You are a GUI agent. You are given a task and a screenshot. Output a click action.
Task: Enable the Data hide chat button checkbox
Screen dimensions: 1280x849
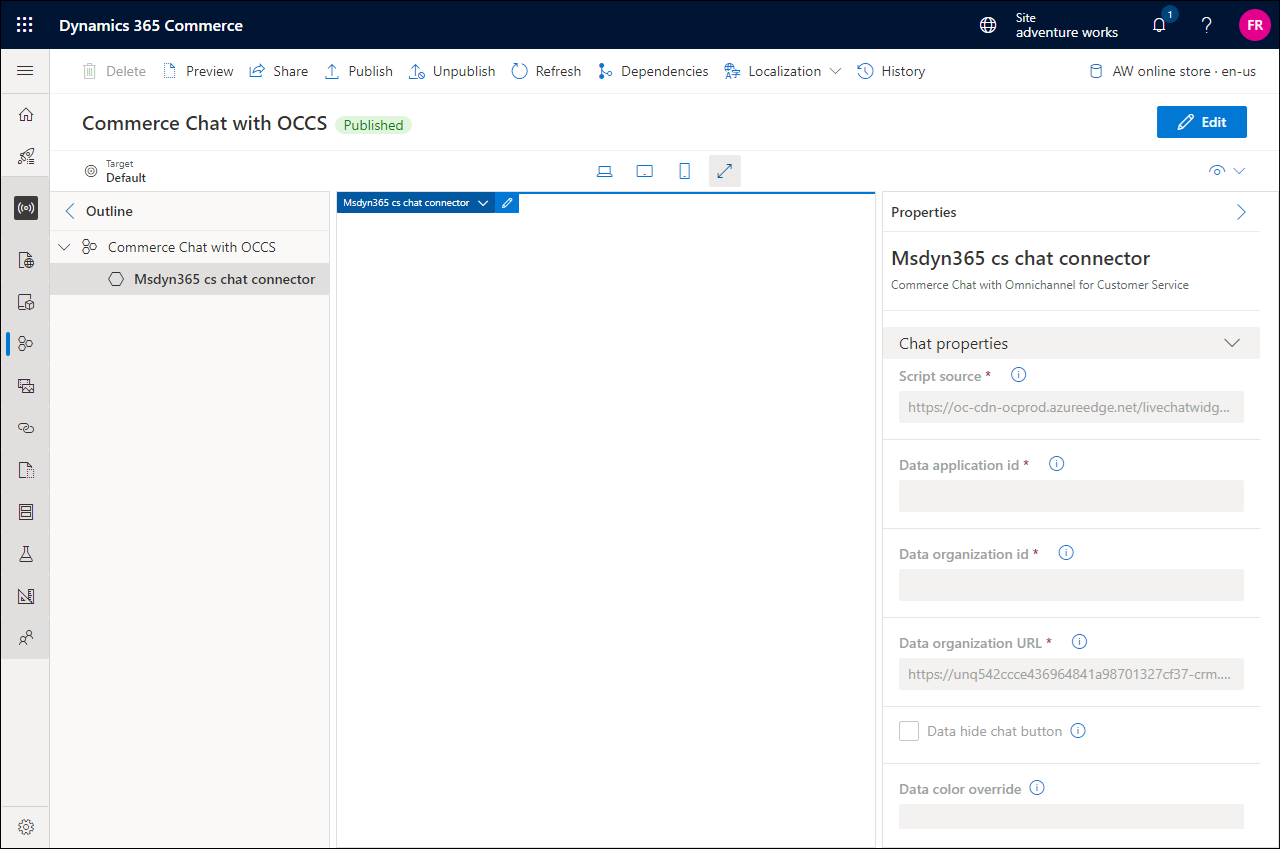(909, 730)
